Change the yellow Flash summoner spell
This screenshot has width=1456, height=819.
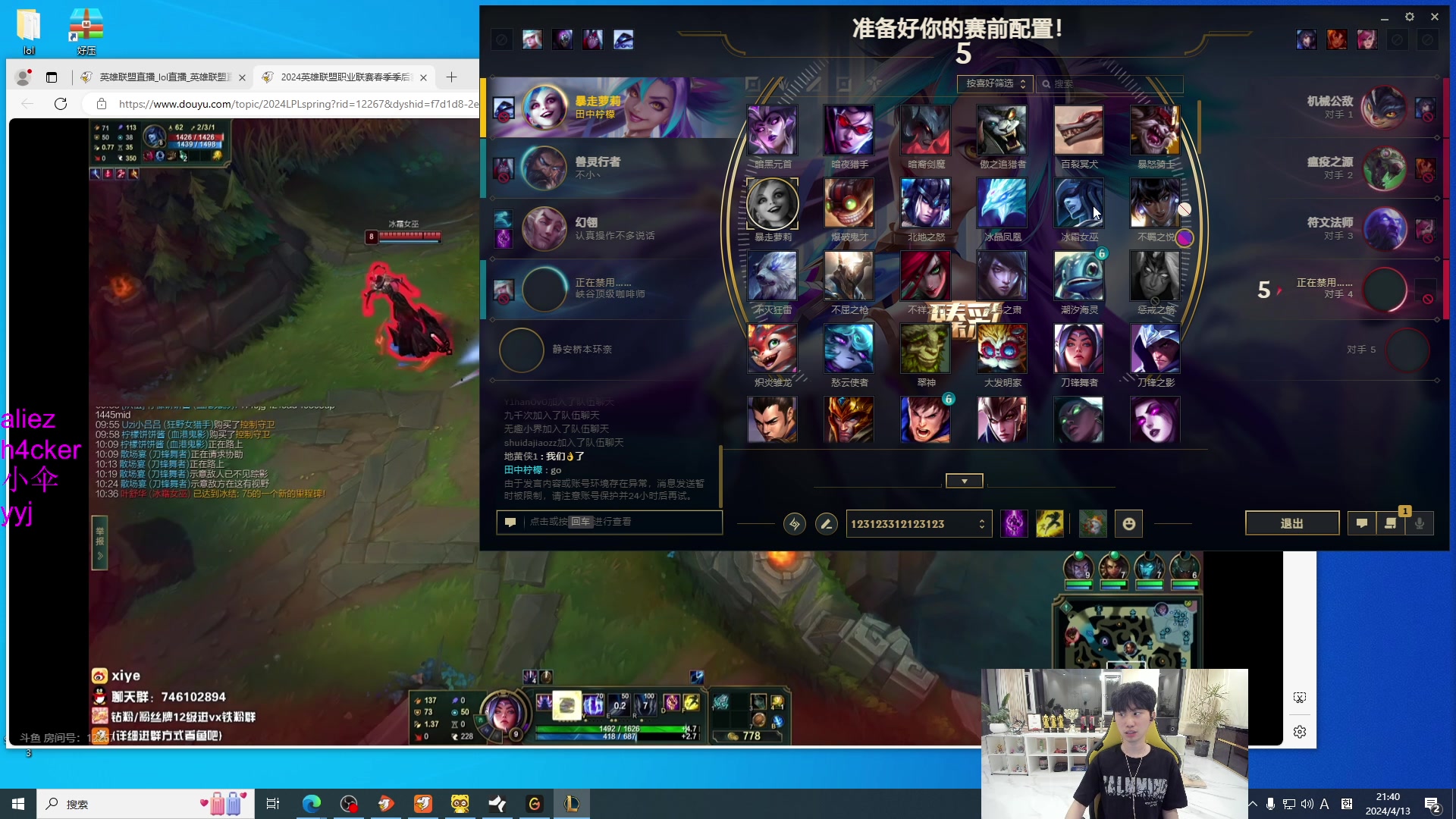(x=1050, y=523)
